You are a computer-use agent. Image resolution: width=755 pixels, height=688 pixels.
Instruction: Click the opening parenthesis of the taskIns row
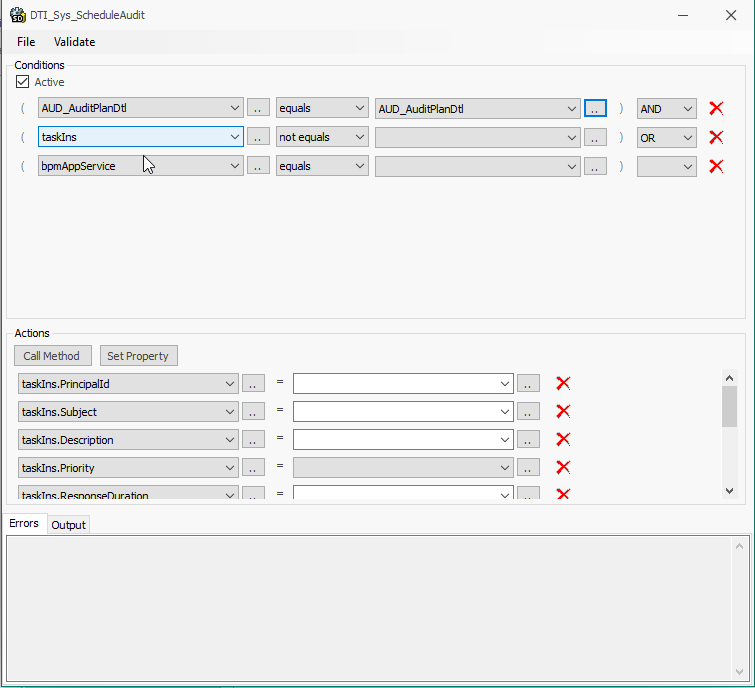[23, 137]
